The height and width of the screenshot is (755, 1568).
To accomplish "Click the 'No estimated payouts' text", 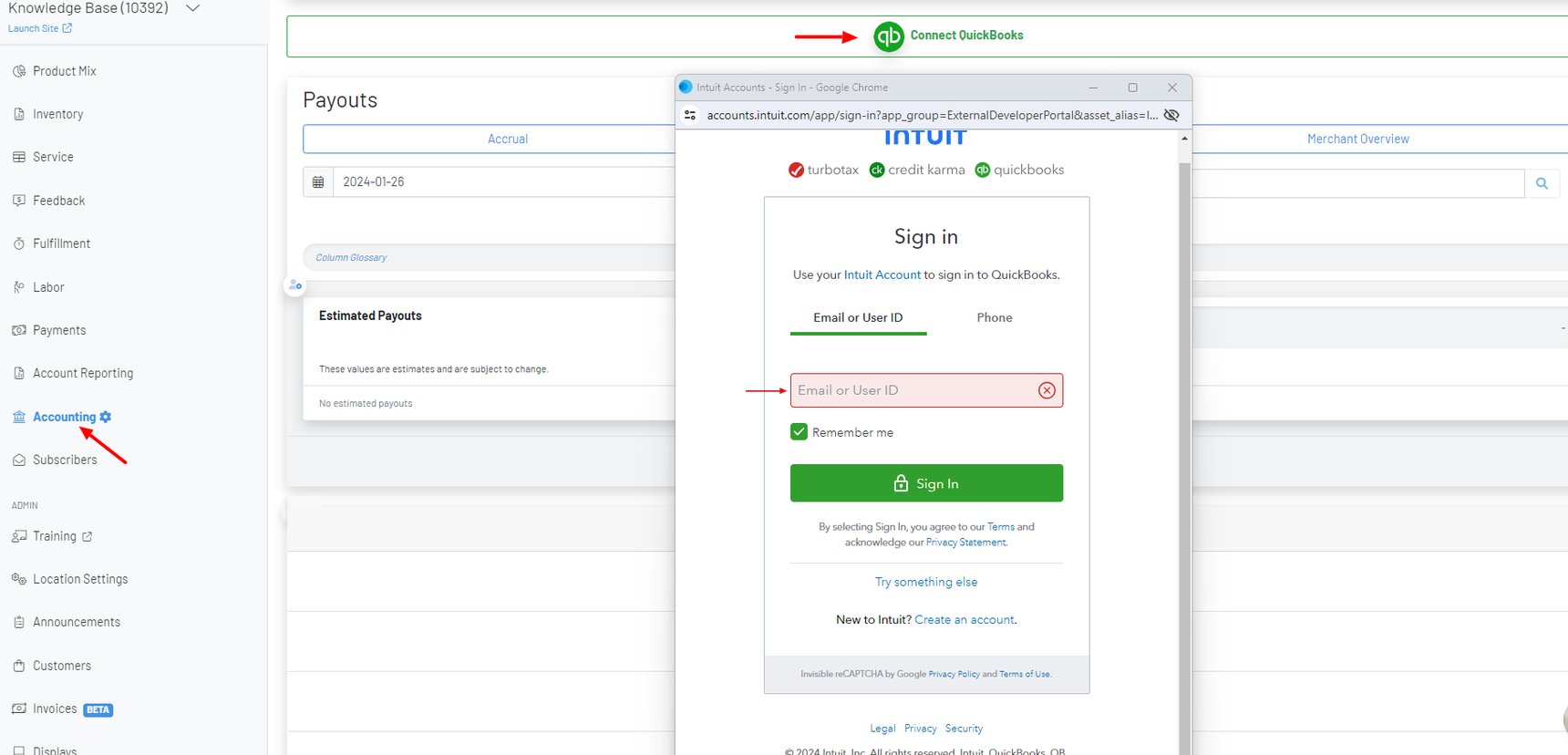I will click(366, 403).
